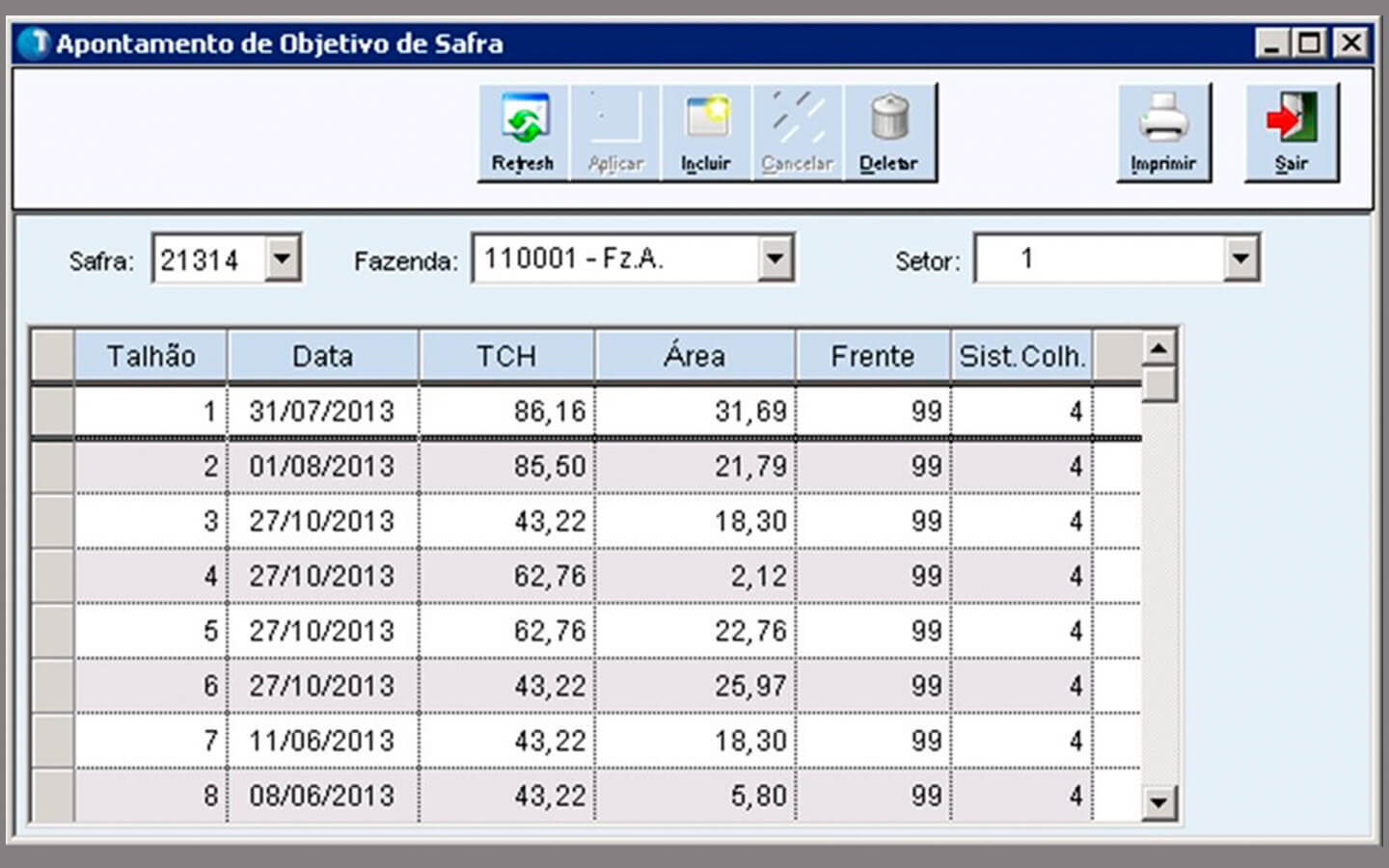
Task: Select the Área column header
Action: click(x=694, y=356)
